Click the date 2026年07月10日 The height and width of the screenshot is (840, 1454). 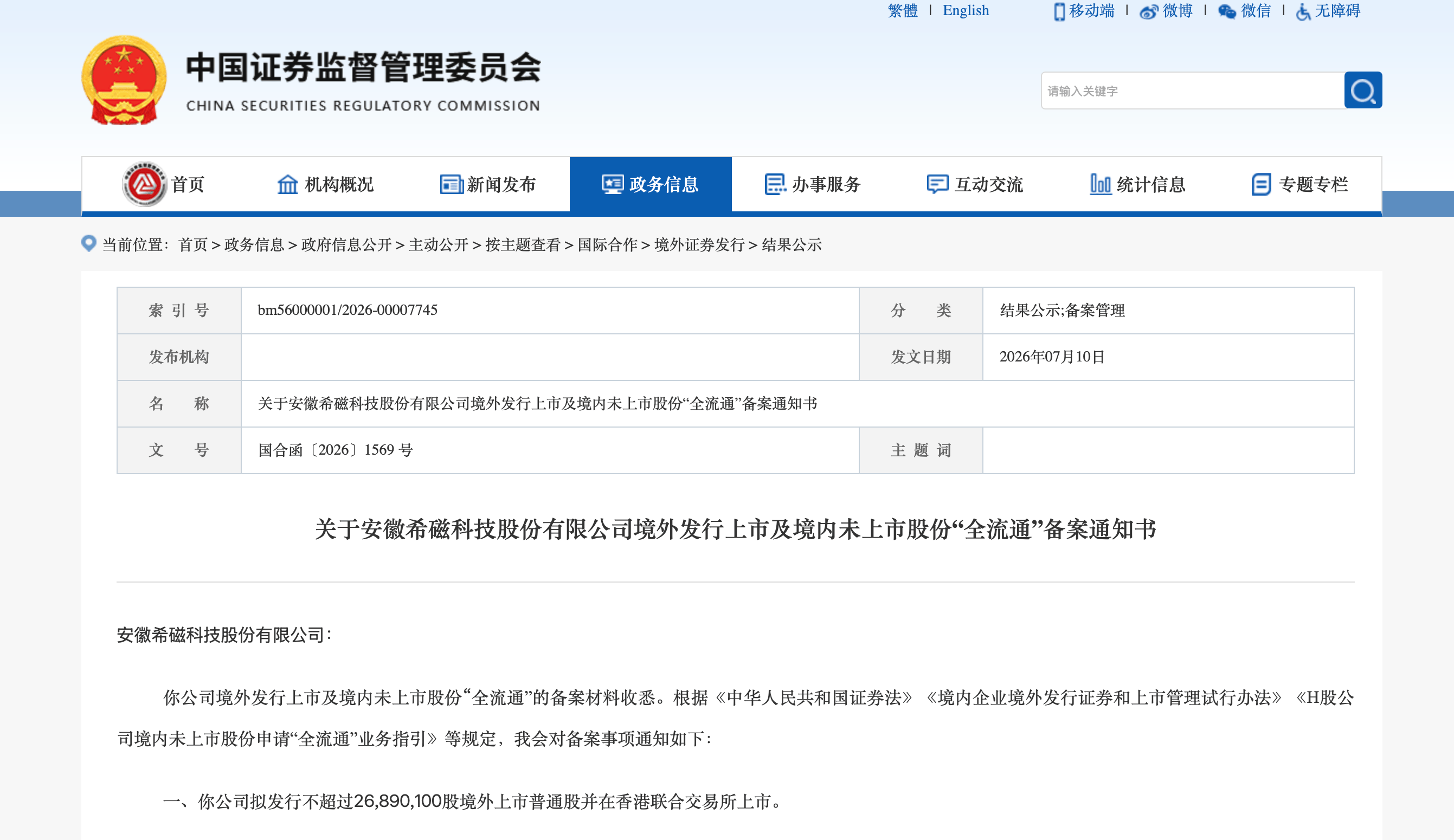tap(1052, 357)
